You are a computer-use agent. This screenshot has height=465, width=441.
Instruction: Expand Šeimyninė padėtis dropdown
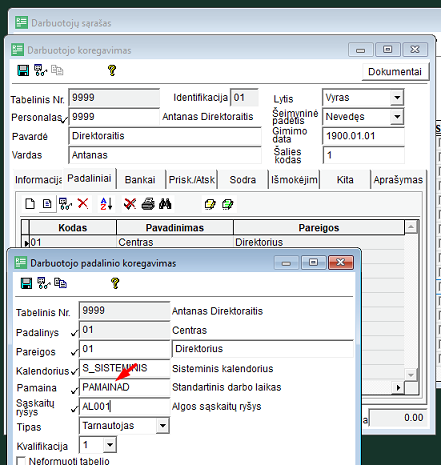click(x=397, y=117)
